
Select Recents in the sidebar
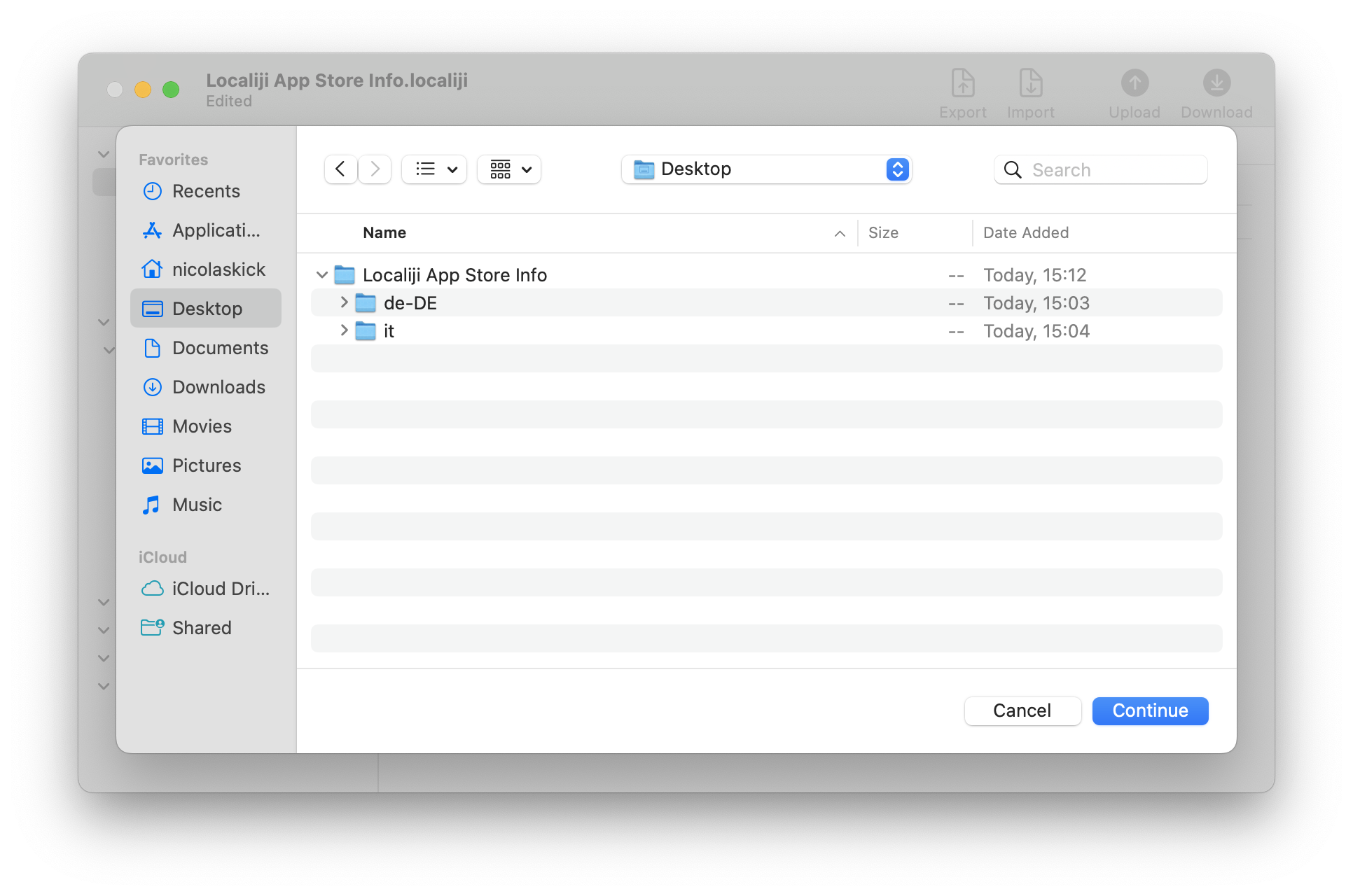click(x=206, y=191)
